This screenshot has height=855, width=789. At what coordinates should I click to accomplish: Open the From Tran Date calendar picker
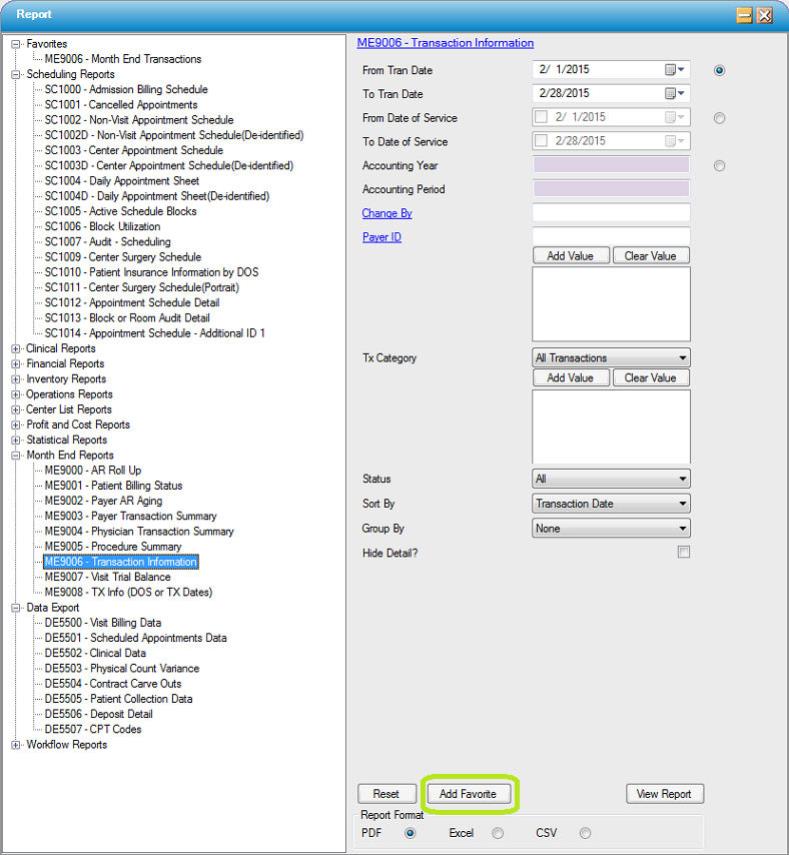coord(675,70)
